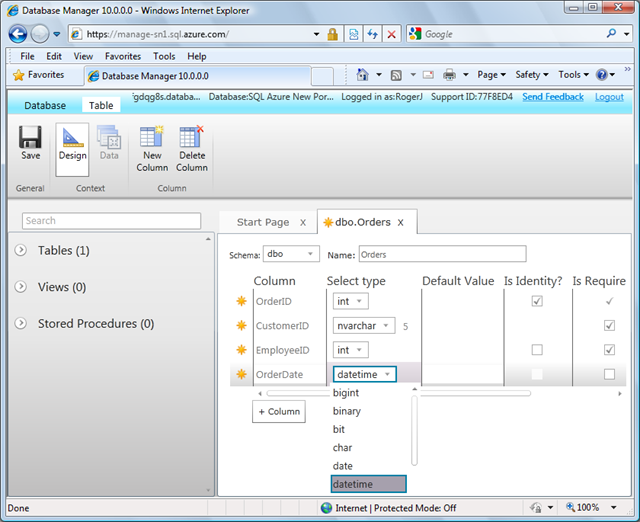Toggle Is Required for CustomerID
Viewport: 640px width, 522px height.
[609, 326]
